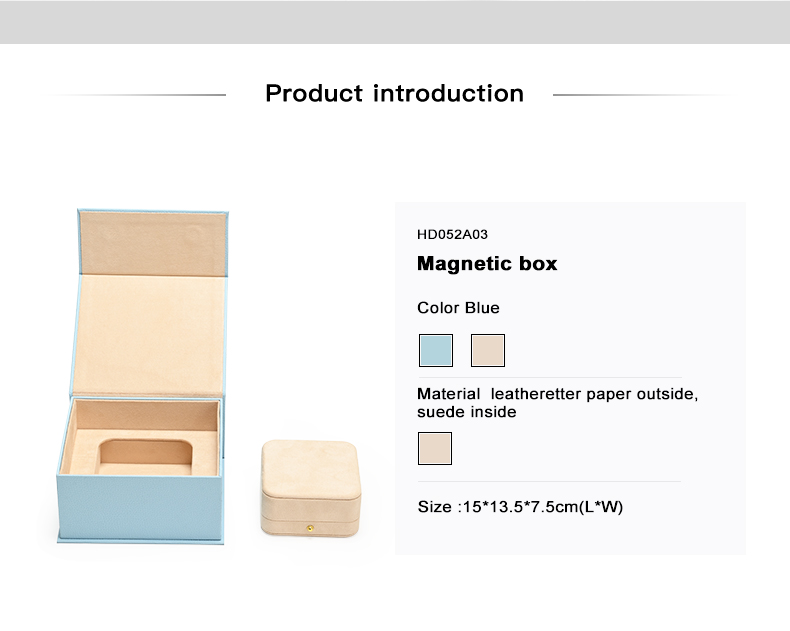Screen dimensions: 790x631
Task: Choose the suede material swatch
Action: coord(435,448)
